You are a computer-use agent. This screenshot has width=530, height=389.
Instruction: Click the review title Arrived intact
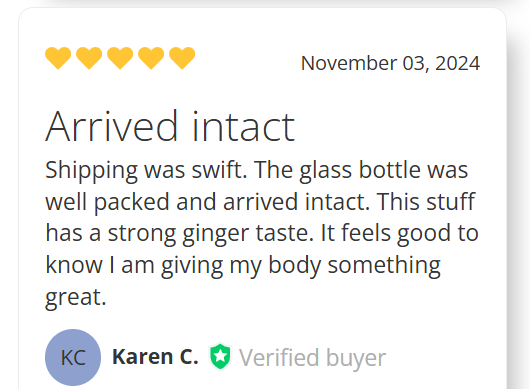(x=170, y=126)
